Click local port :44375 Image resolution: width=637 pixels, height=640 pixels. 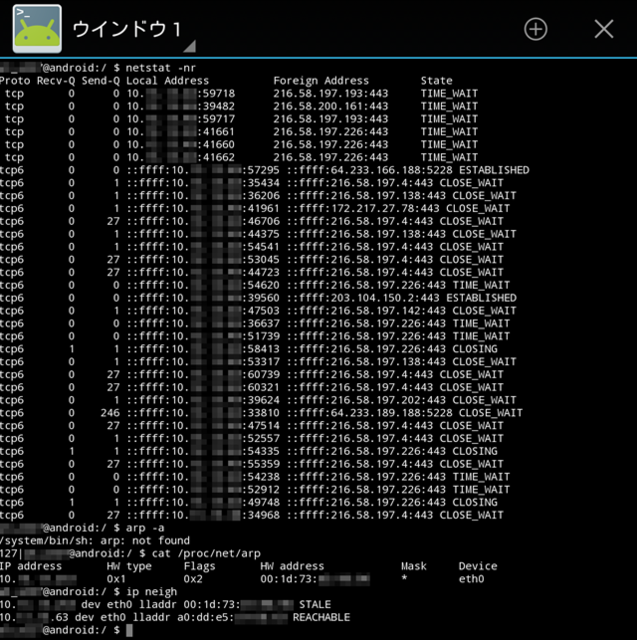(261, 234)
